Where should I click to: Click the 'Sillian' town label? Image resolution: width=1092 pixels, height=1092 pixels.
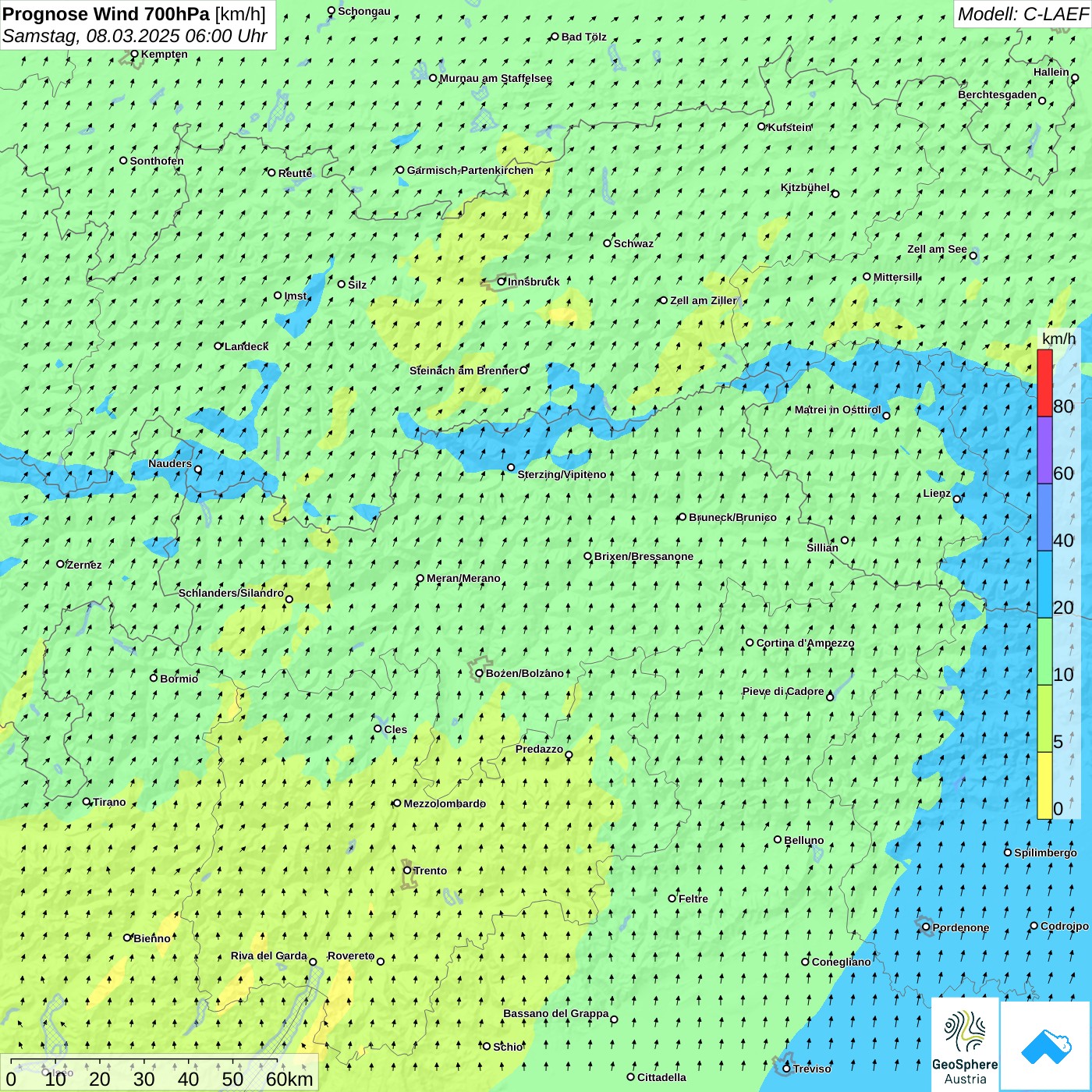point(822,548)
